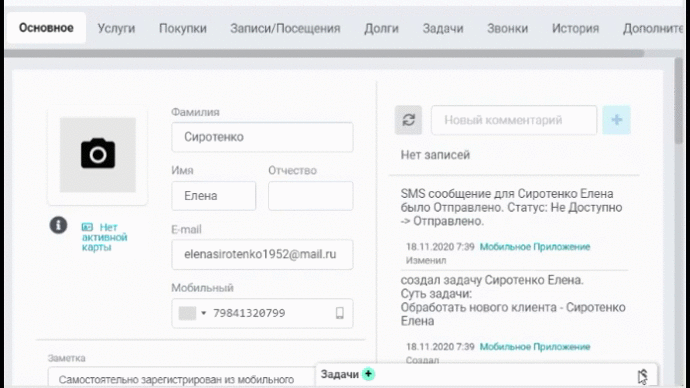Click the mobile number 79841320799 field
690x388 pixels.
click(262, 313)
